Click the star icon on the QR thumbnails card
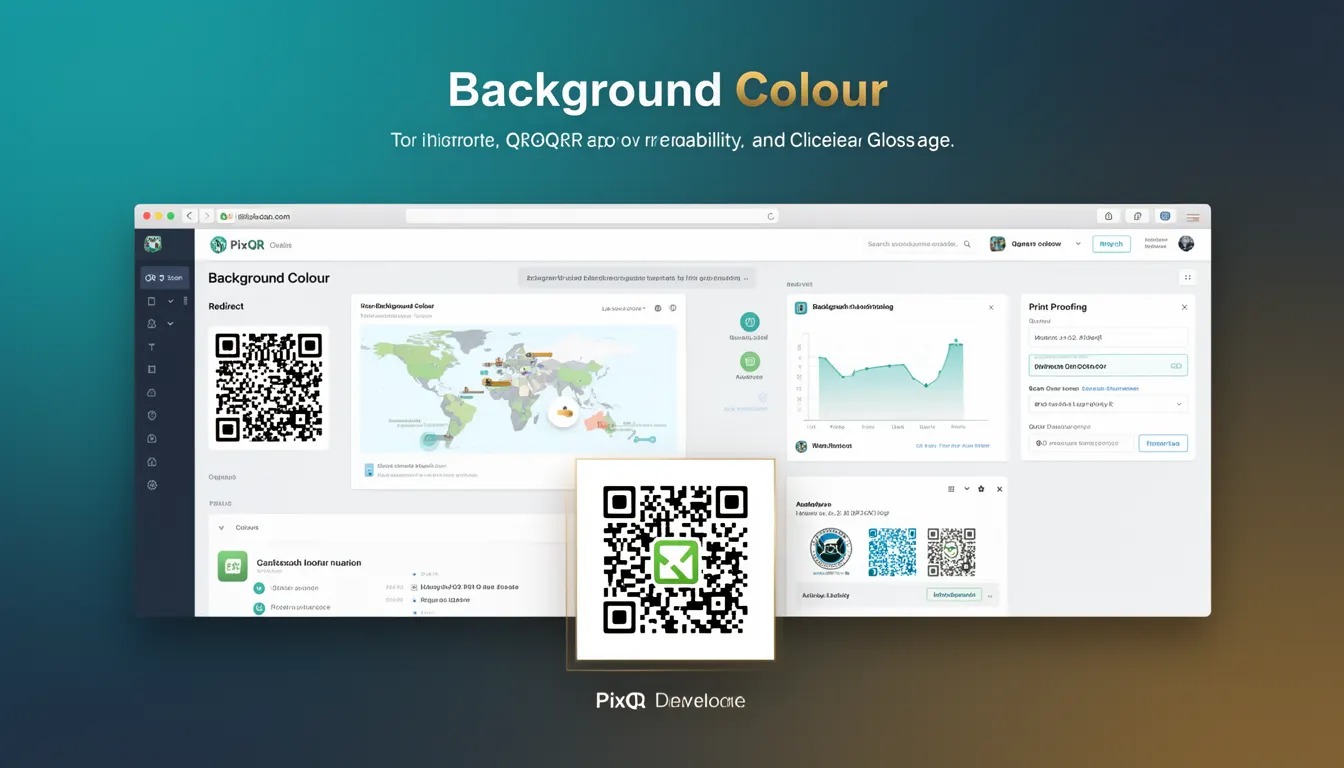Screen dimensions: 1344x768 pyautogui.click(x=981, y=489)
